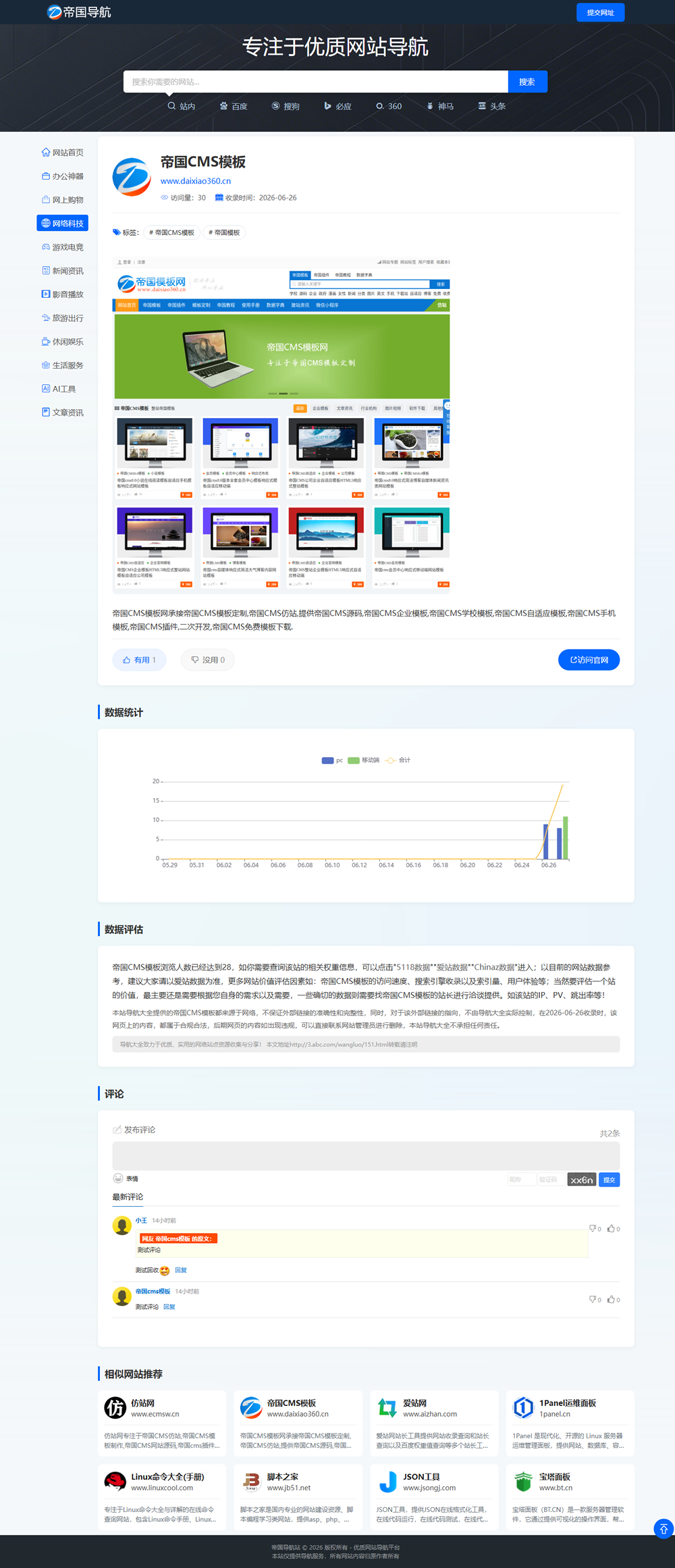The width and height of the screenshot is (675, 1568).
Task: Click 小王's user avatar
Action: coord(122,1225)
